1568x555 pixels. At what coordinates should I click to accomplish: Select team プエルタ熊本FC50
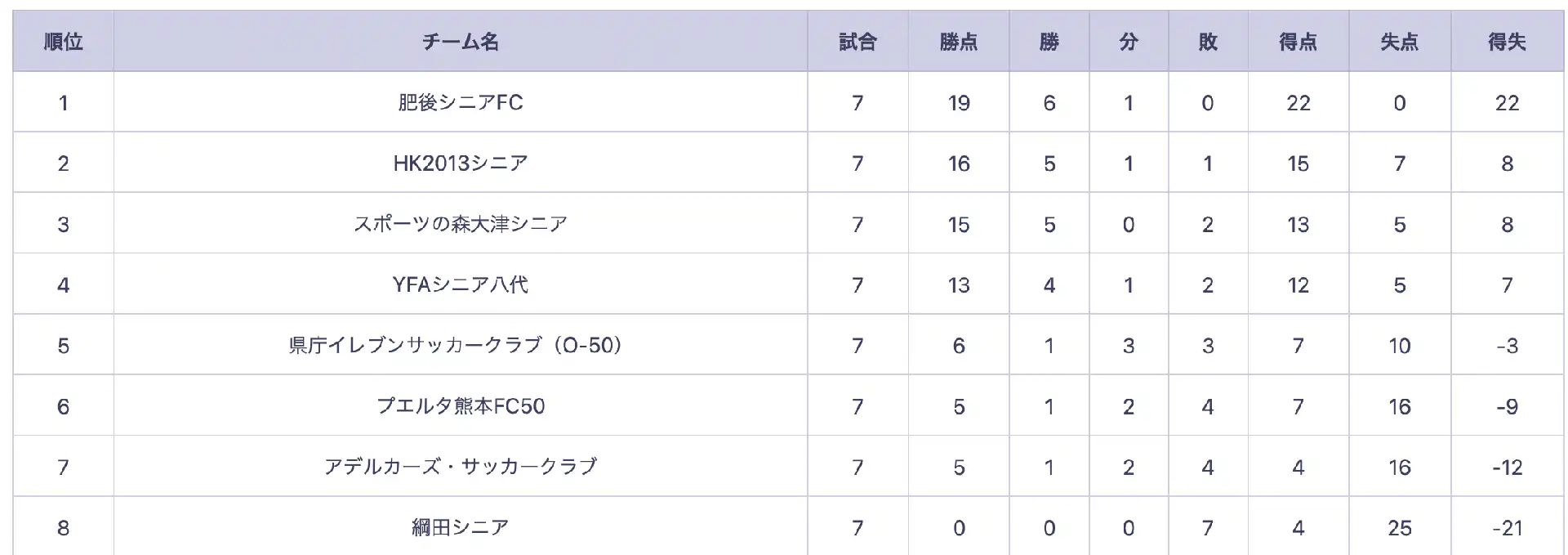tap(461, 406)
